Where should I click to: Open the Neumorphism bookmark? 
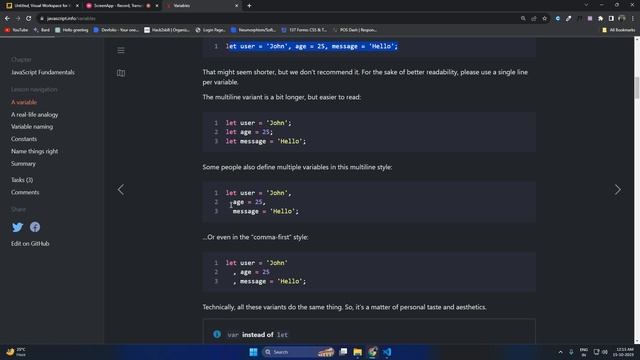(x=253, y=30)
